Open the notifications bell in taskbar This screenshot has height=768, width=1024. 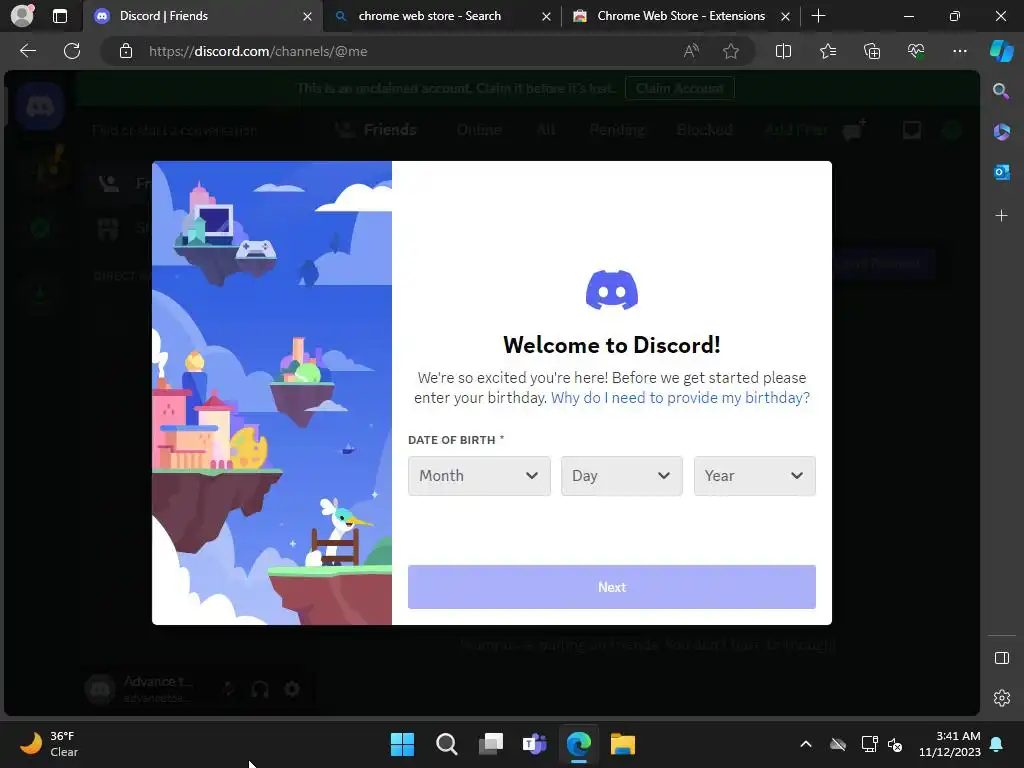point(997,744)
